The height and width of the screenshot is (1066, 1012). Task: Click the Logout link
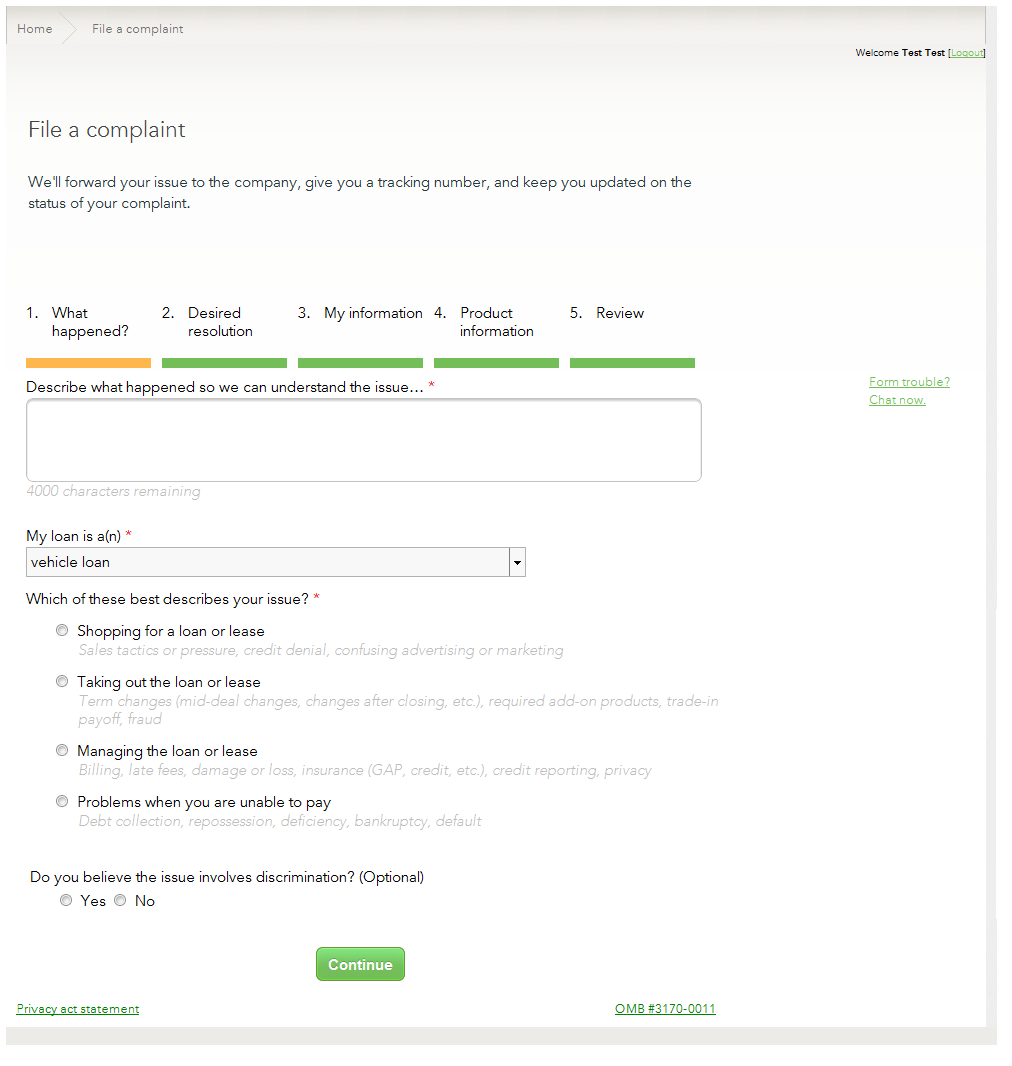pos(966,53)
